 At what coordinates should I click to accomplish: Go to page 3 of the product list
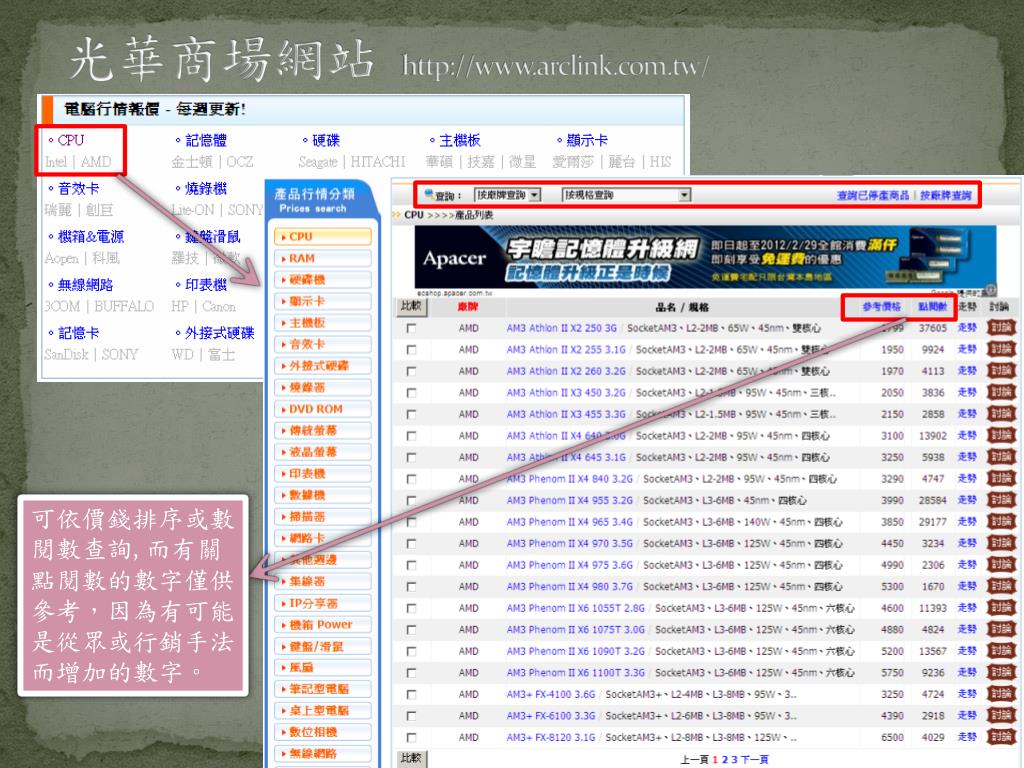click(734, 760)
